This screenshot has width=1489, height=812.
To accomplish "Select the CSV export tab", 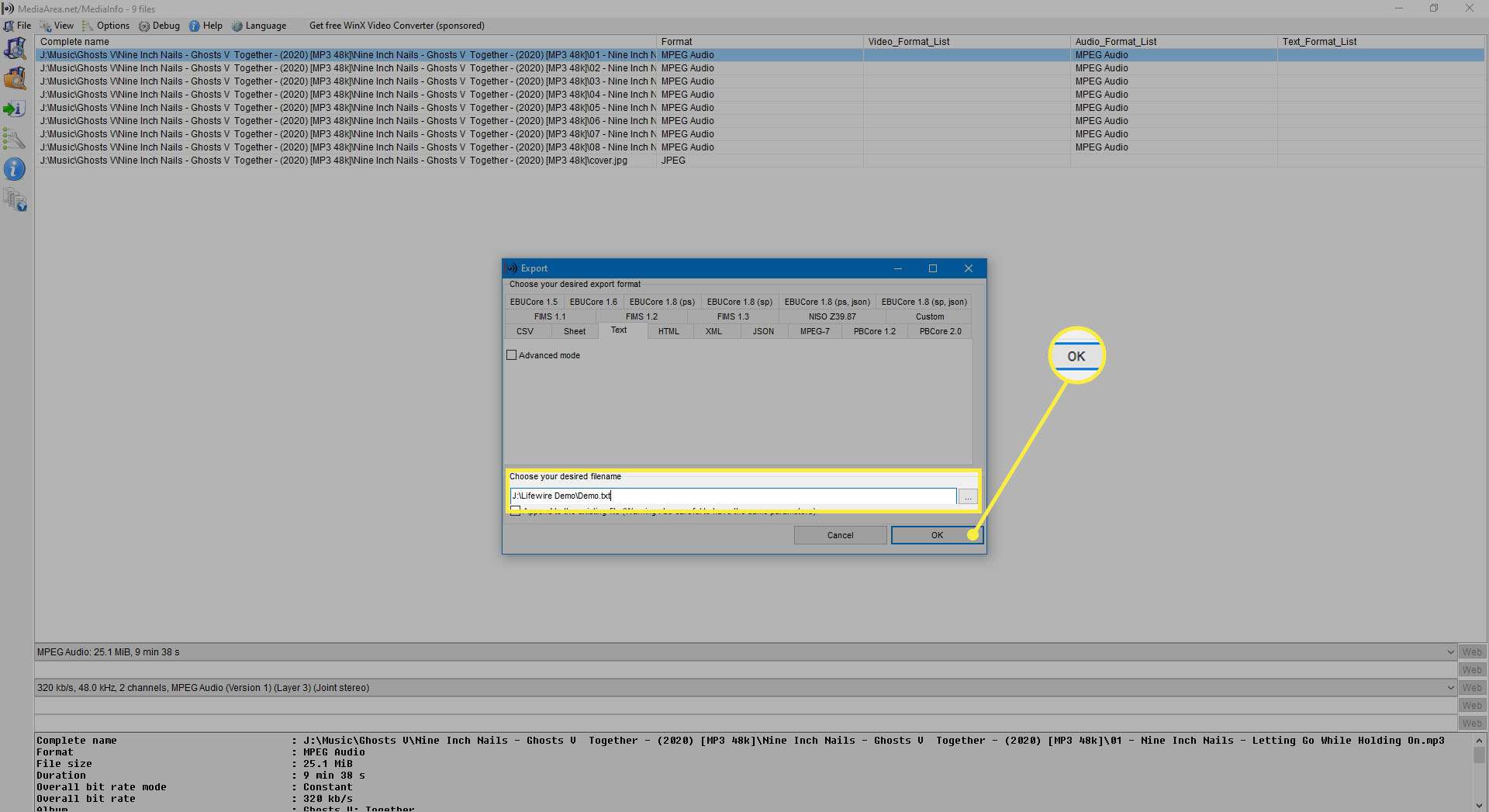I will [525, 331].
